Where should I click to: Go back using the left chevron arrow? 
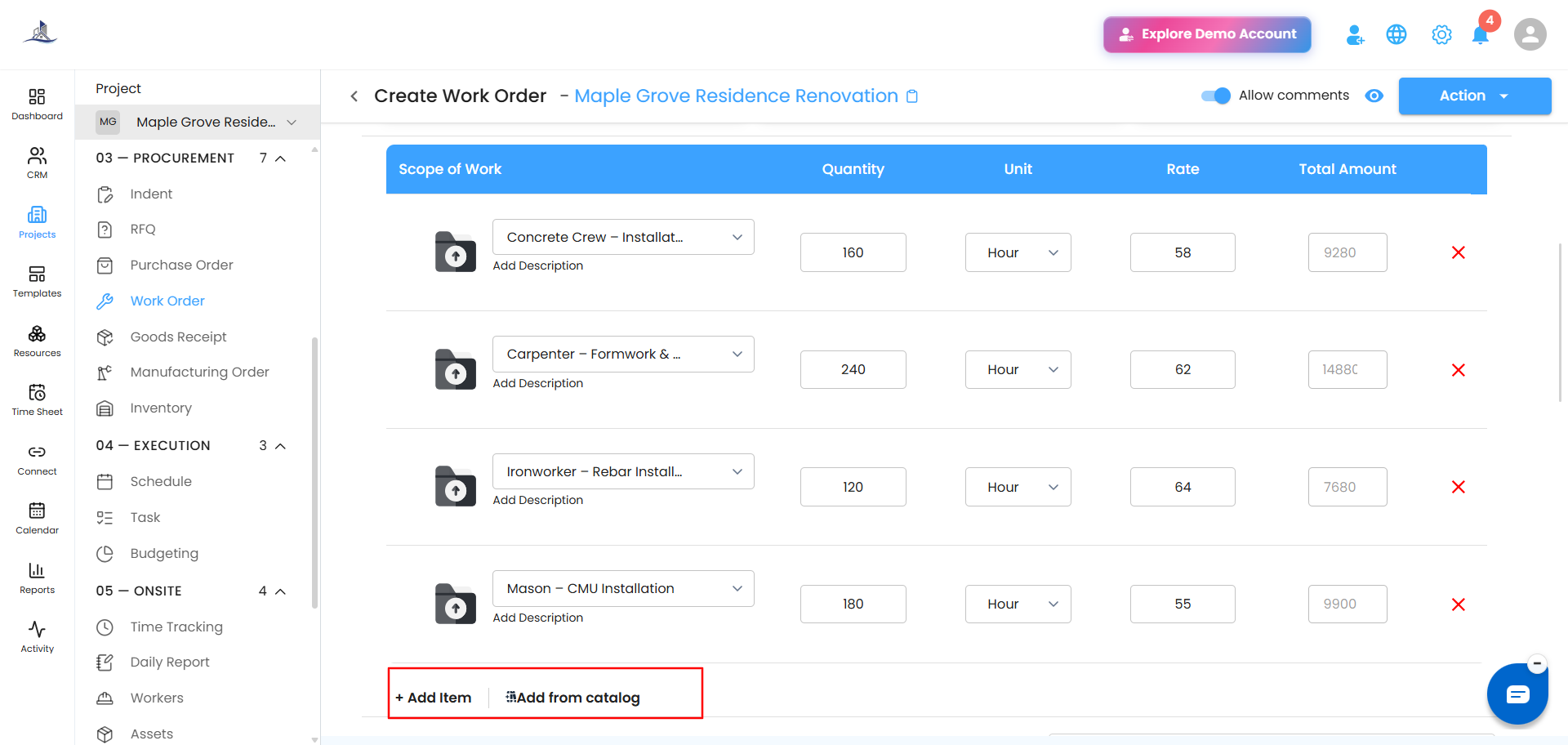point(354,96)
